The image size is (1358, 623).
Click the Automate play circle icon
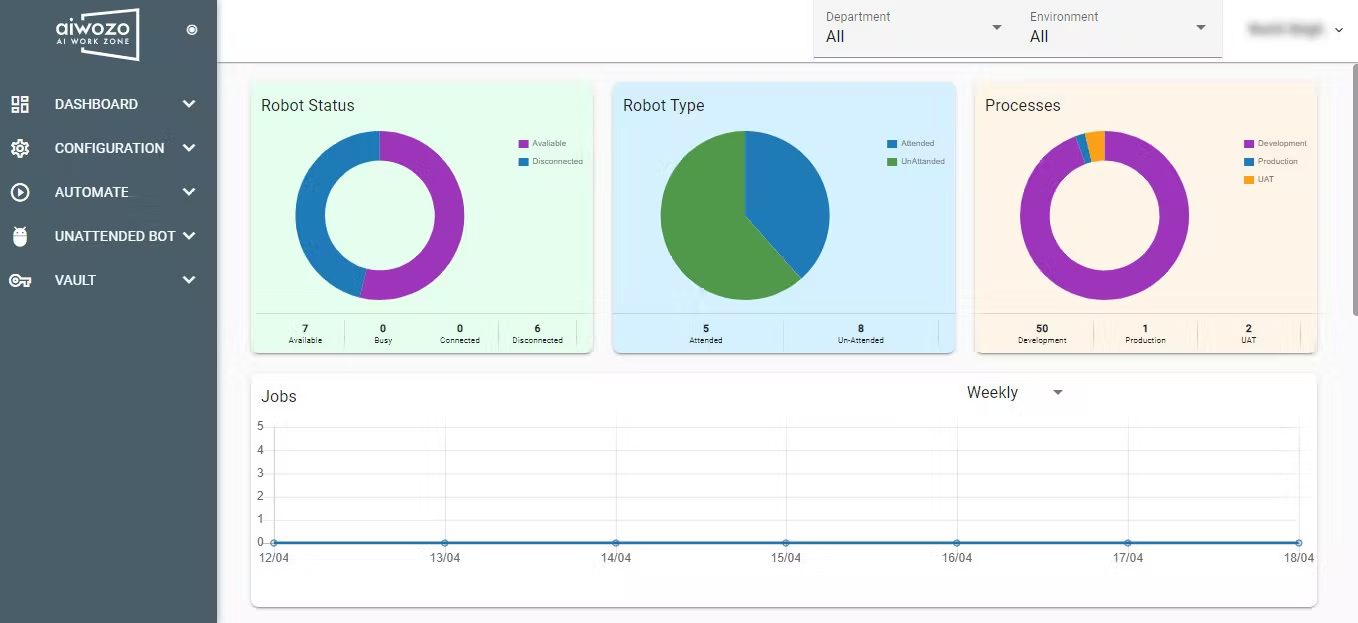[20, 192]
